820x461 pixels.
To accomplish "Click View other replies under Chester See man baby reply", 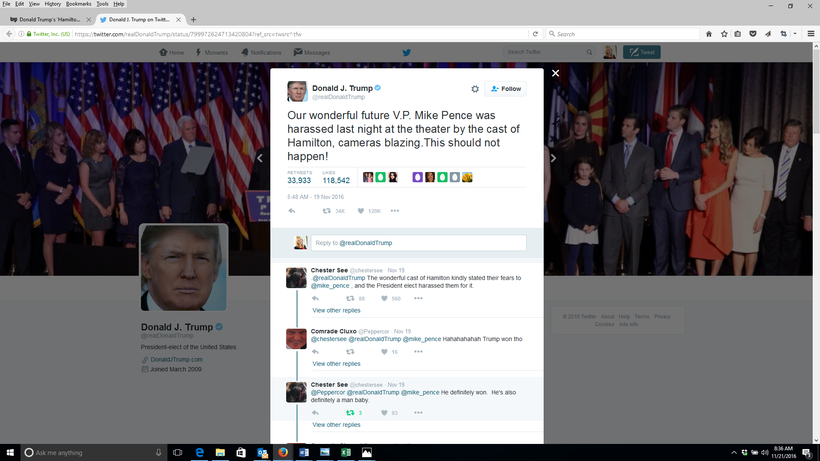I will coord(336,425).
